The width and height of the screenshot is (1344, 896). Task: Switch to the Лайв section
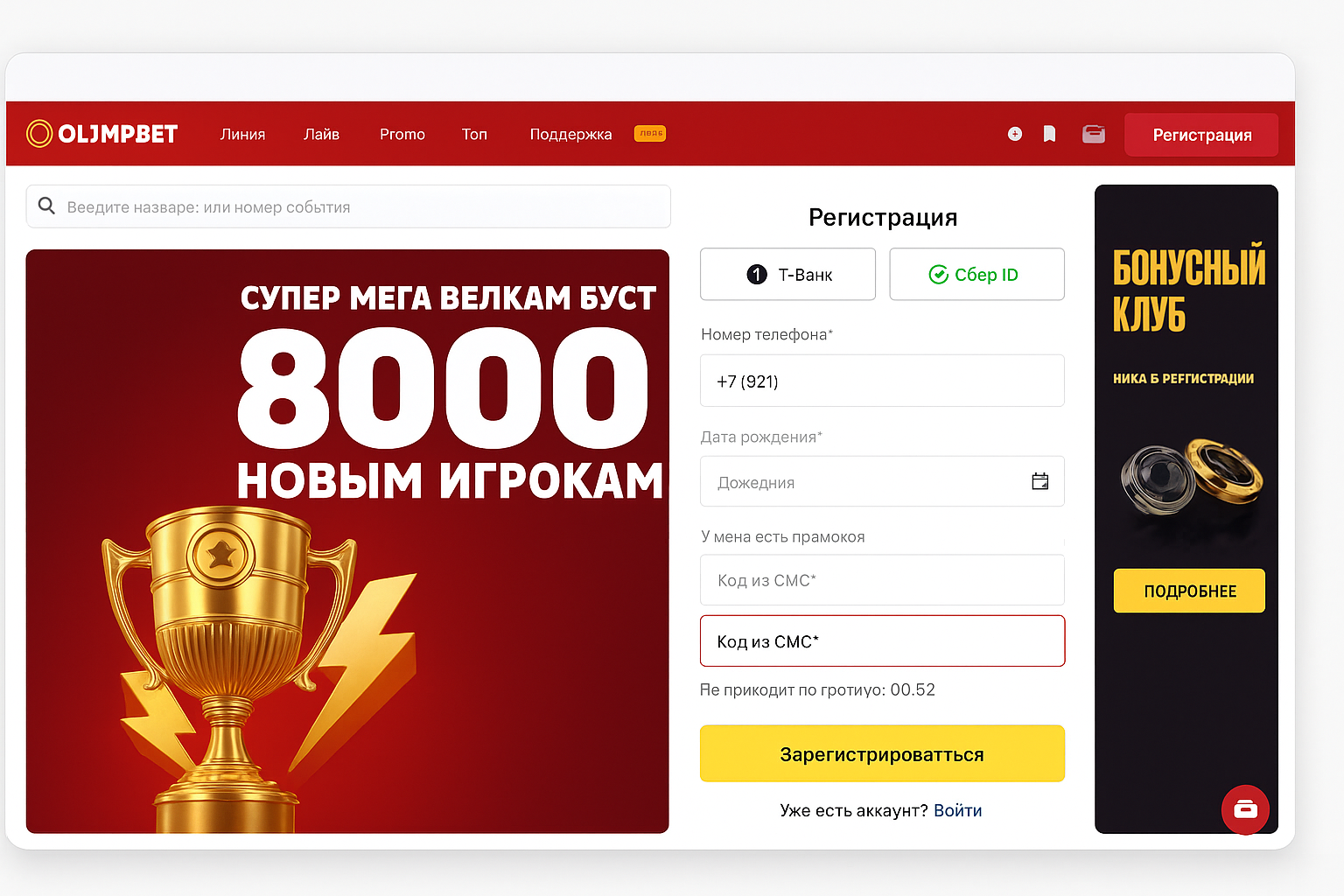pos(321,134)
